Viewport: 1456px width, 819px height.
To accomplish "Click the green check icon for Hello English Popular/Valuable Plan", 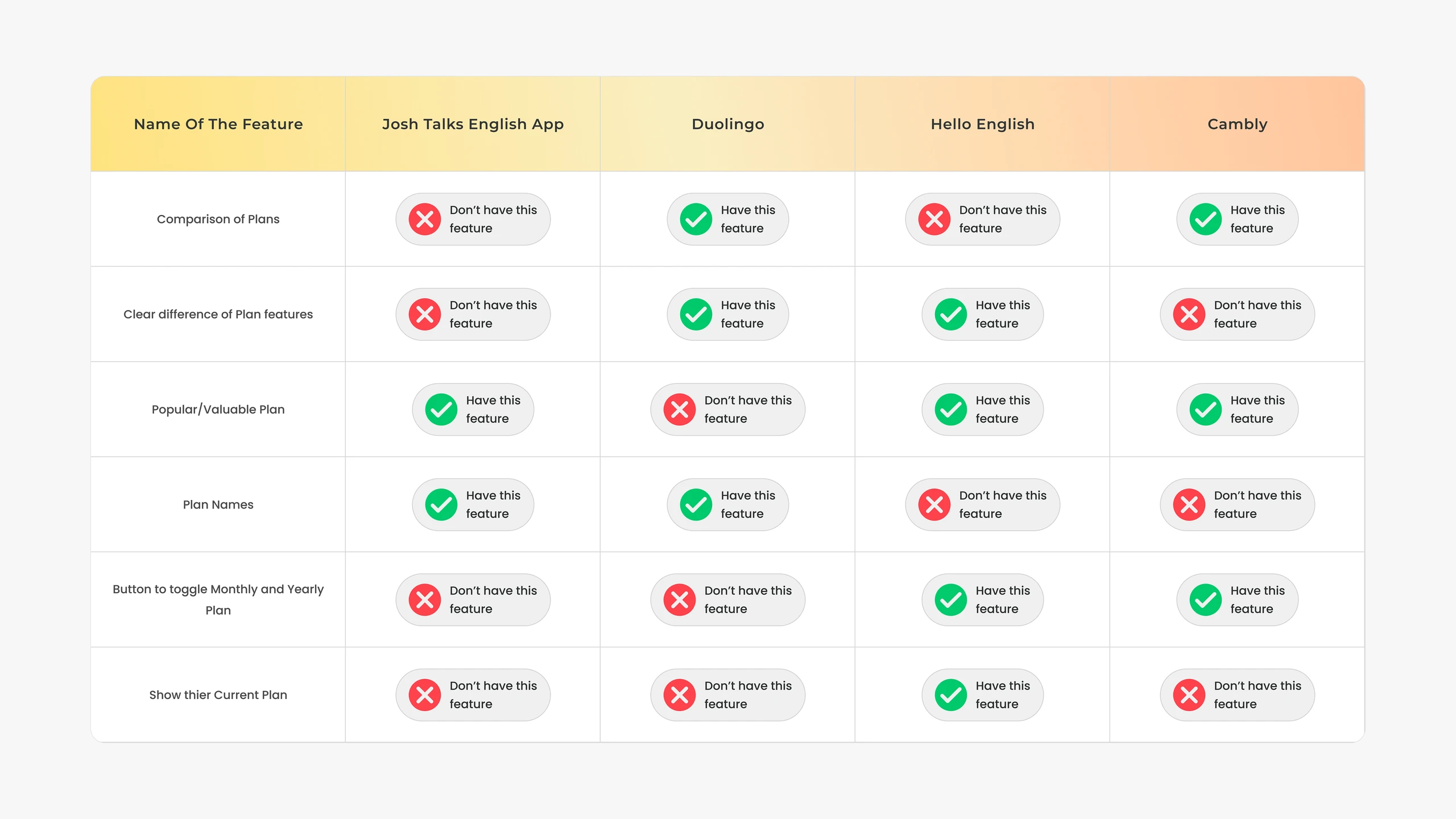I will 951,409.
